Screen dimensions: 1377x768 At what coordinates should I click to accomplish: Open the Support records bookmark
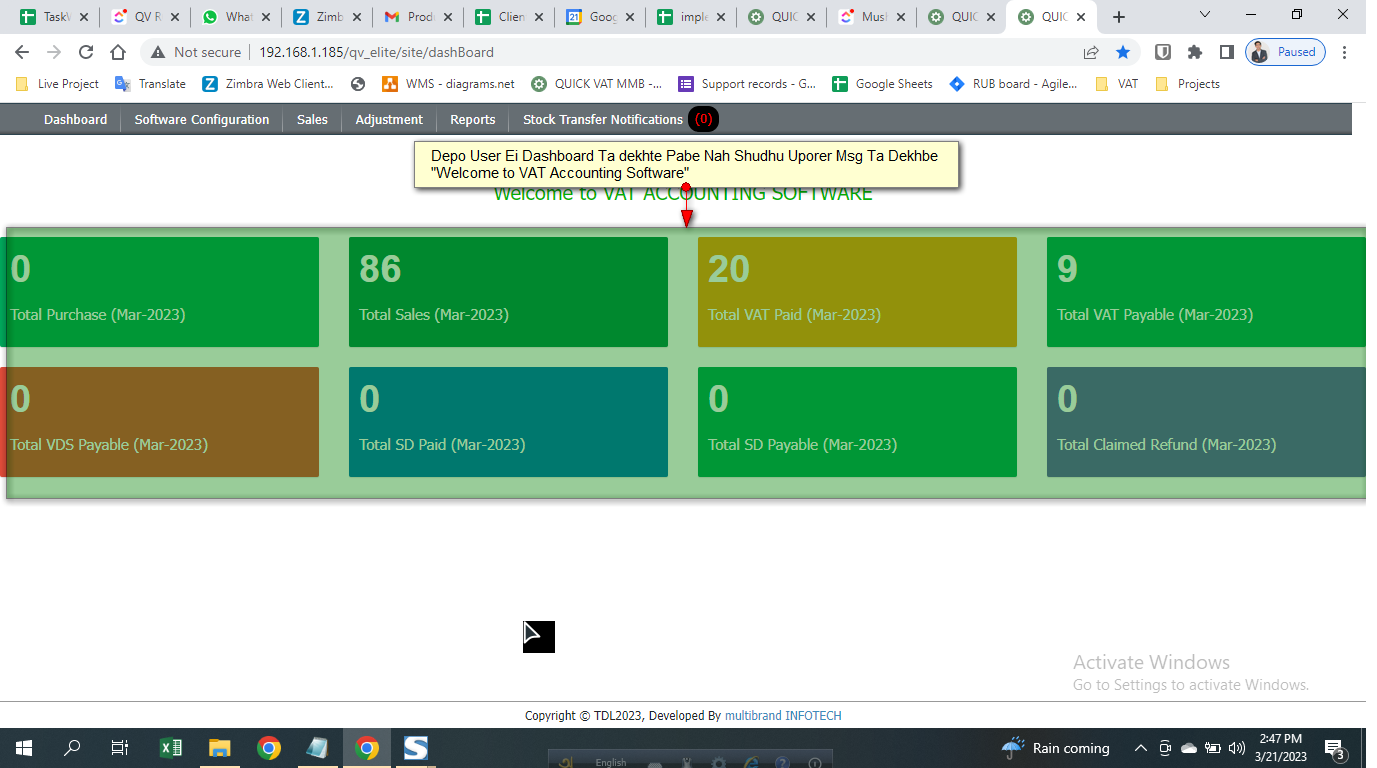pos(747,84)
